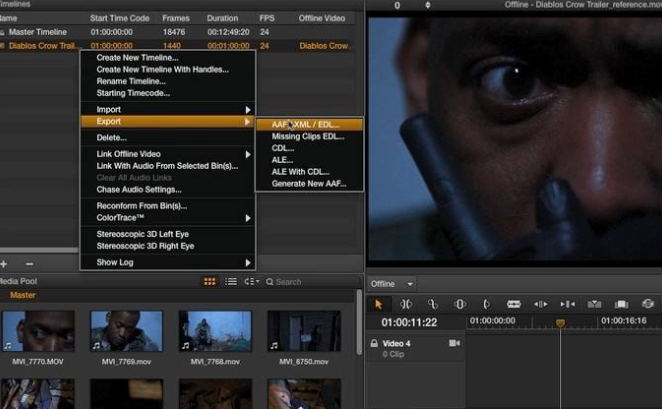Switch media pool to thumbnail grid view
Viewport: 662px width, 409px height.
209,282
